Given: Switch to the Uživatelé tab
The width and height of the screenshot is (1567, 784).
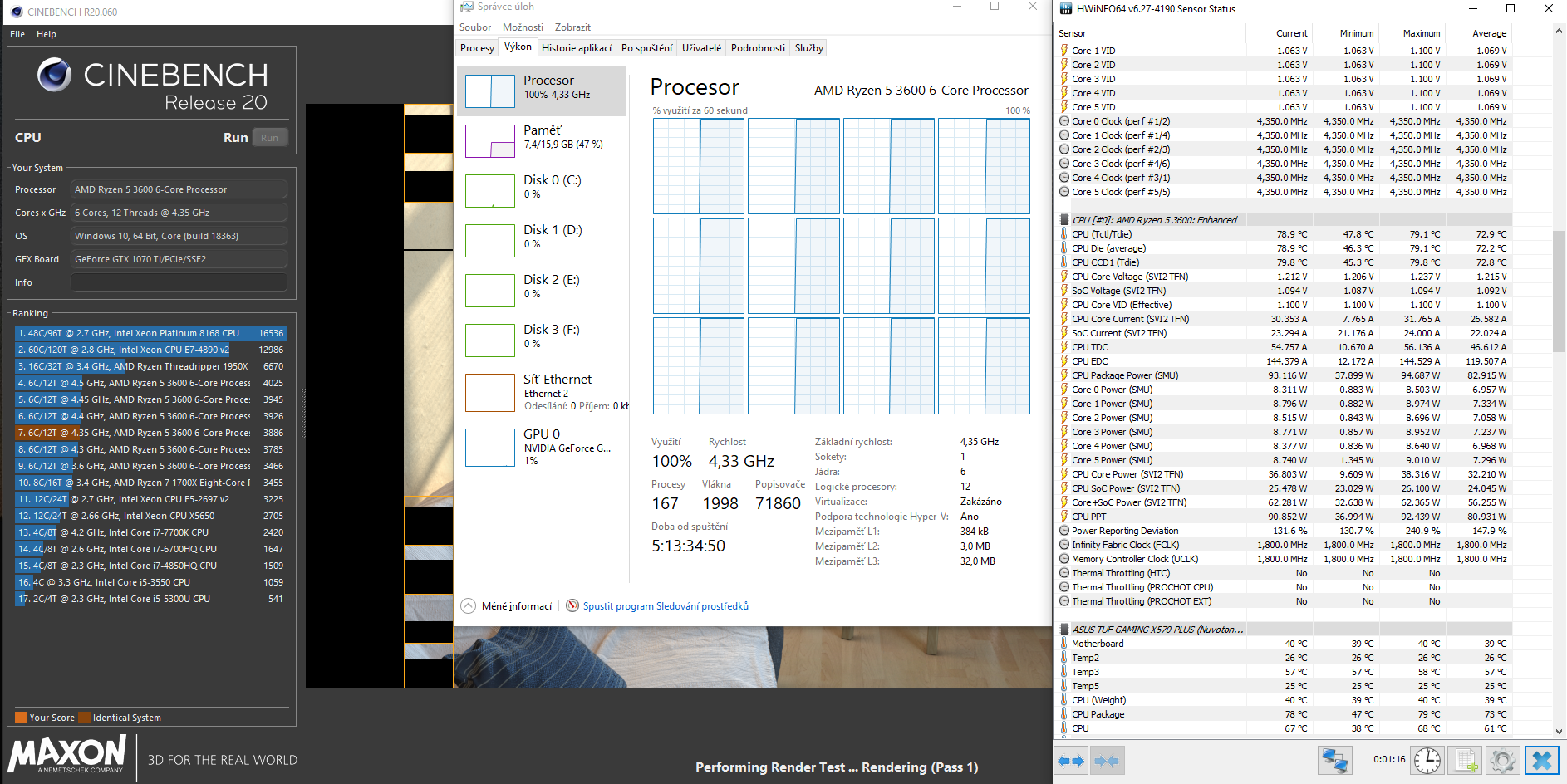Looking at the screenshot, I should pyautogui.click(x=702, y=48).
